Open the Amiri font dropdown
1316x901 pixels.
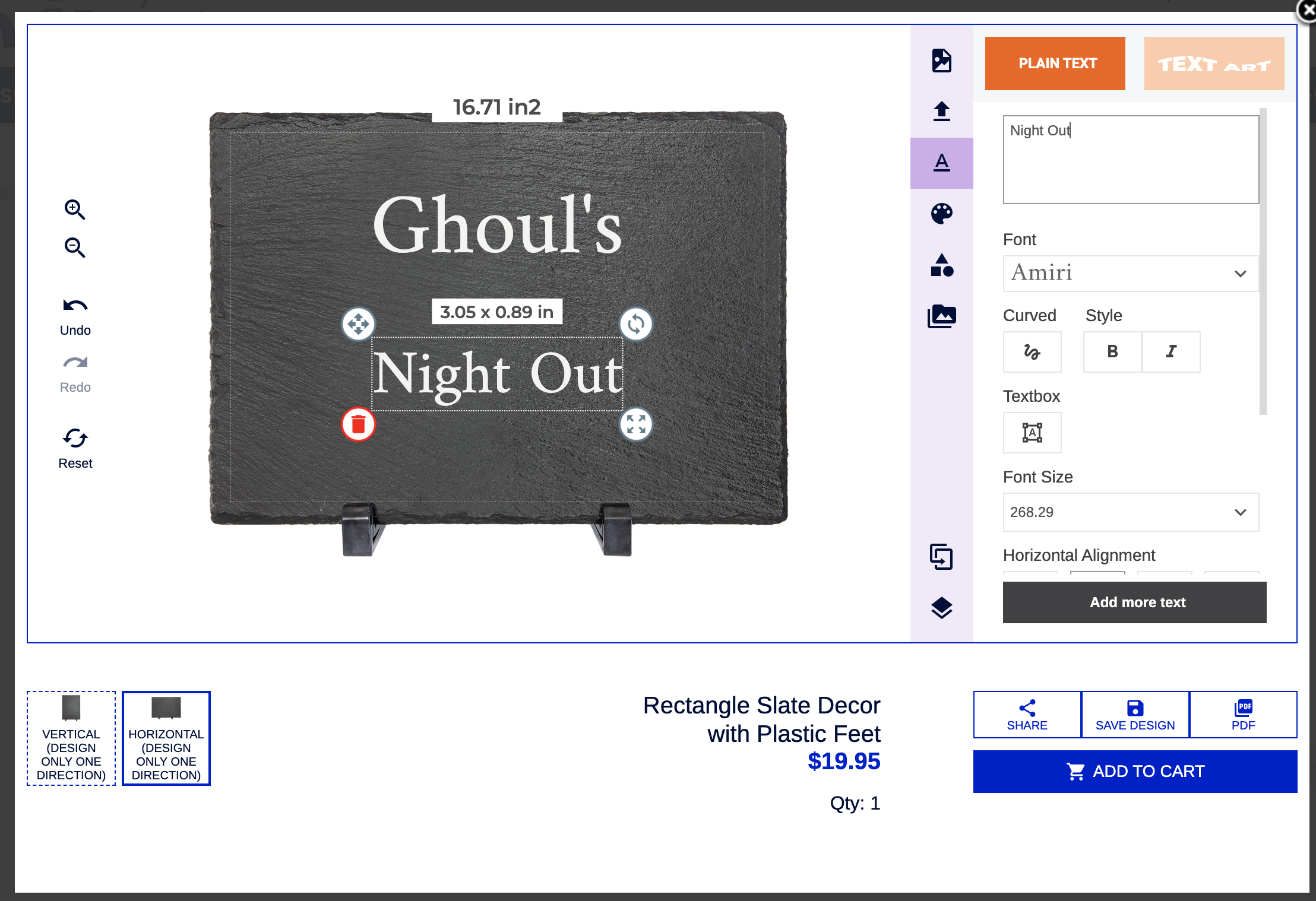tap(1130, 274)
